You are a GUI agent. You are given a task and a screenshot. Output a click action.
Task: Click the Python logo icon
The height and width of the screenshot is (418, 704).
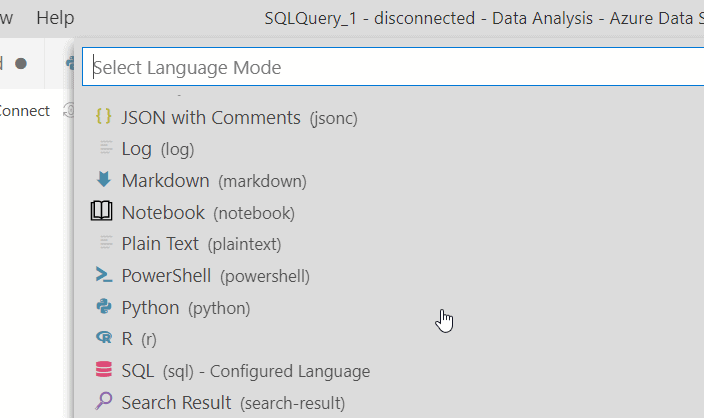103,307
